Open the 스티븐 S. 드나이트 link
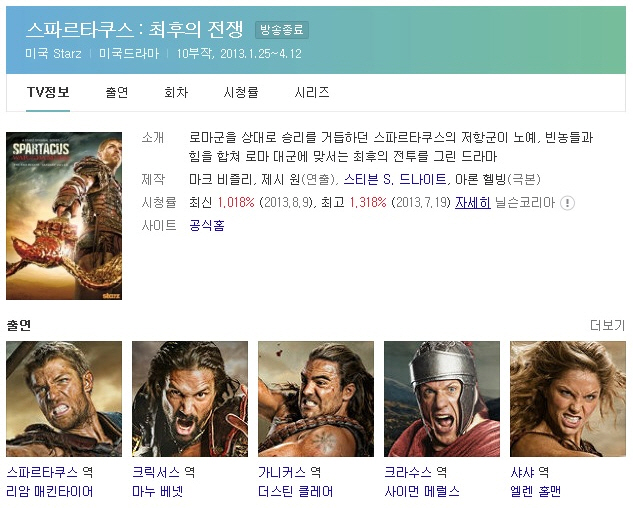Viewport: 633px width, 508px height. tap(395, 179)
